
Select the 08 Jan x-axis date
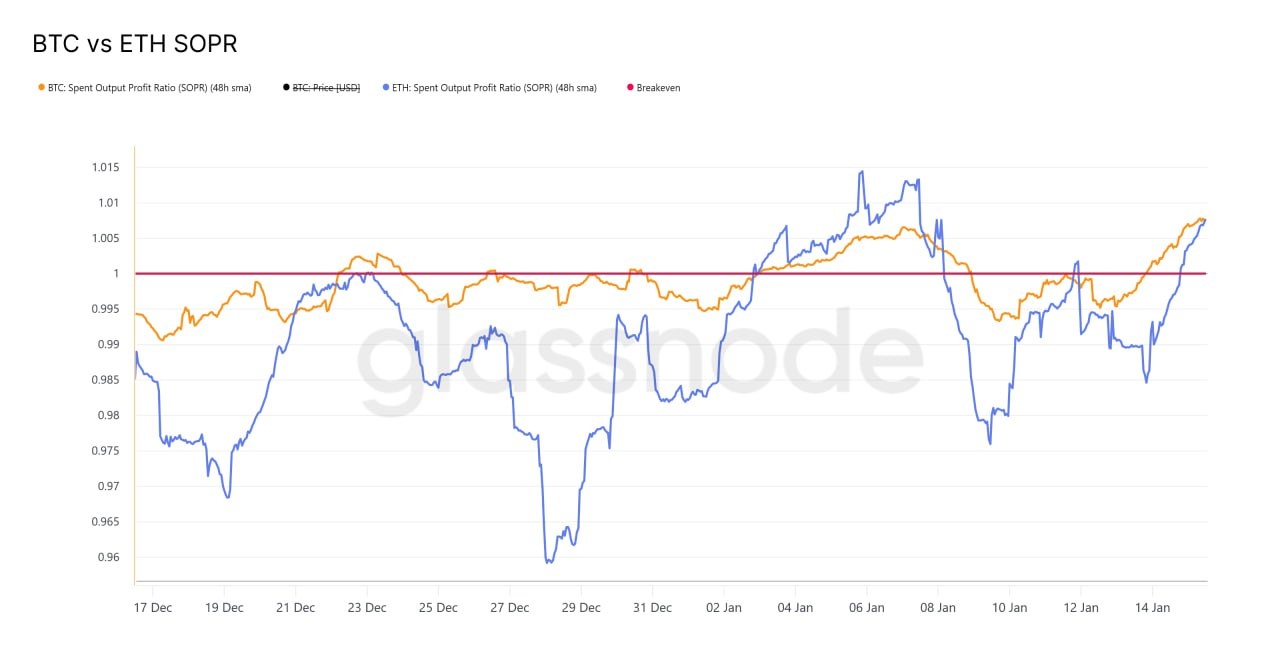point(938,607)
